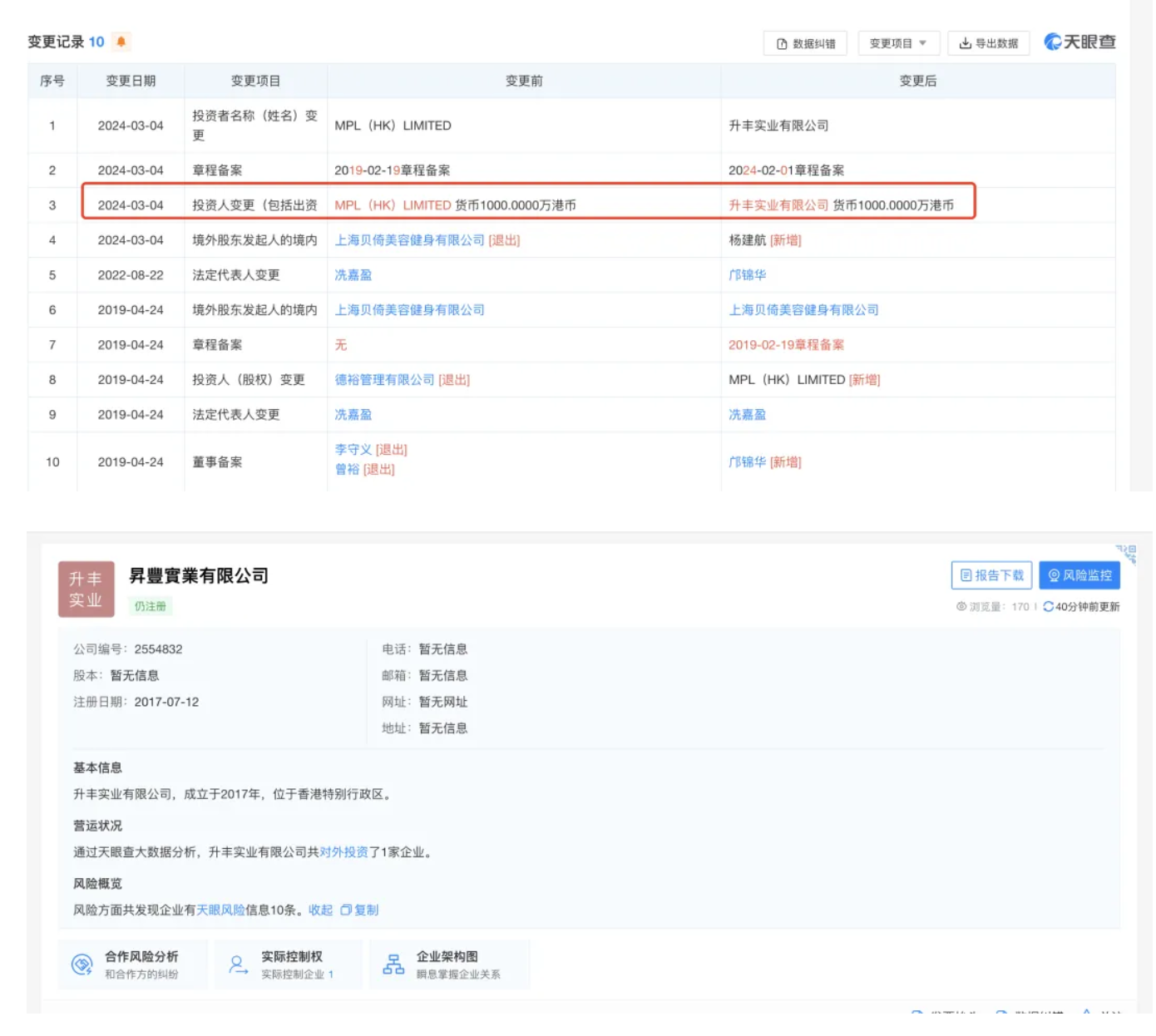Click 董事备案 in row 10

[x=217, y=462]
